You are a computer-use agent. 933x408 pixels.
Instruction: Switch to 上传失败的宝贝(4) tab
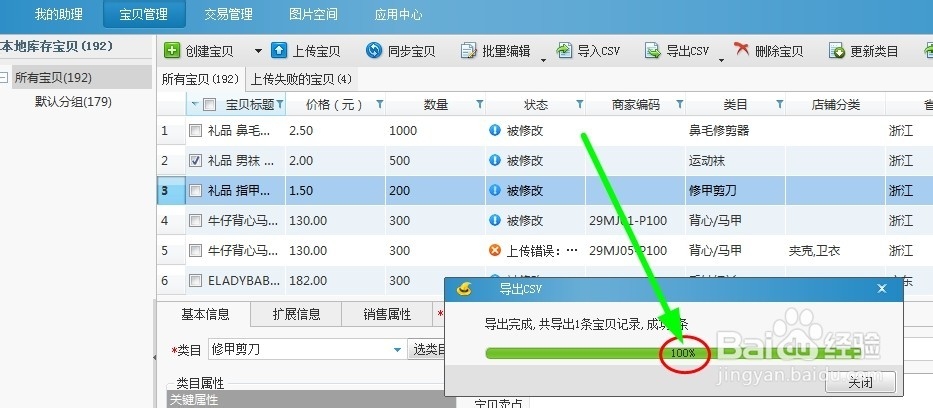click(x=301, y=79)
